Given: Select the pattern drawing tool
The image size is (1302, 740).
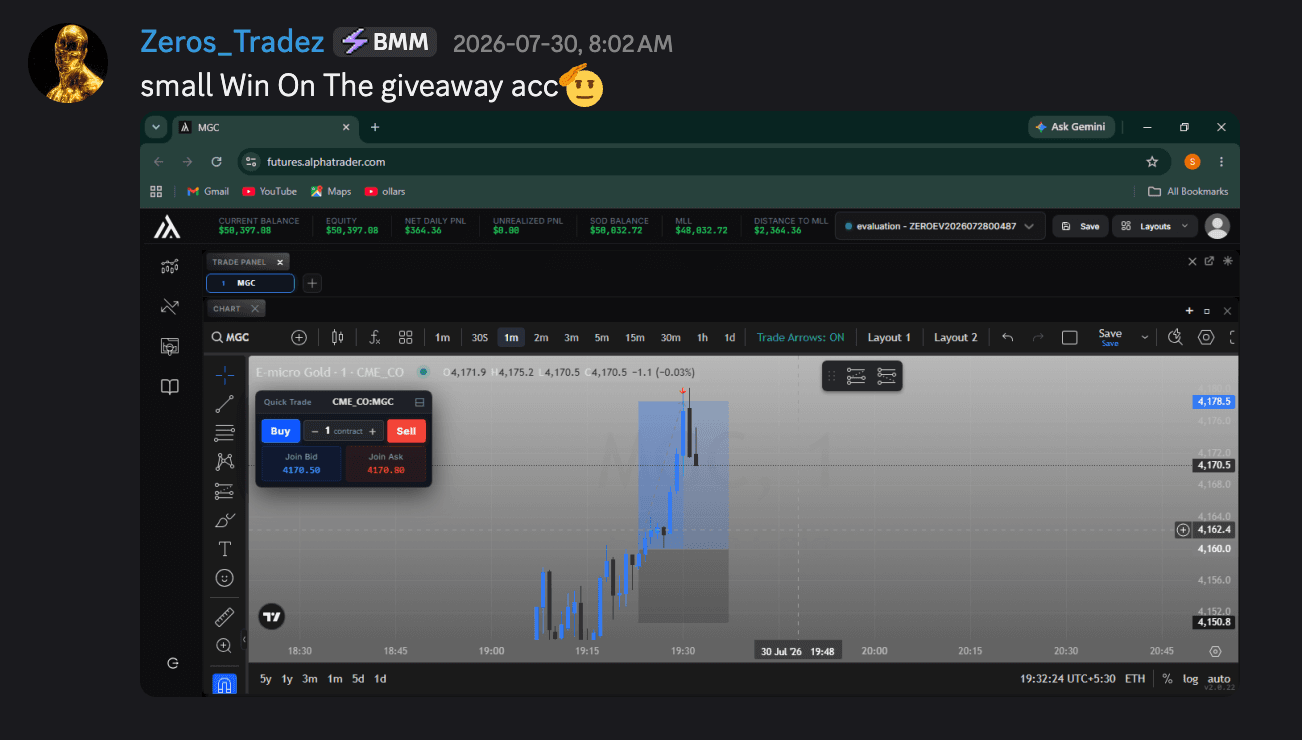Looking at the screenshot, I should [x=225, y=462].
